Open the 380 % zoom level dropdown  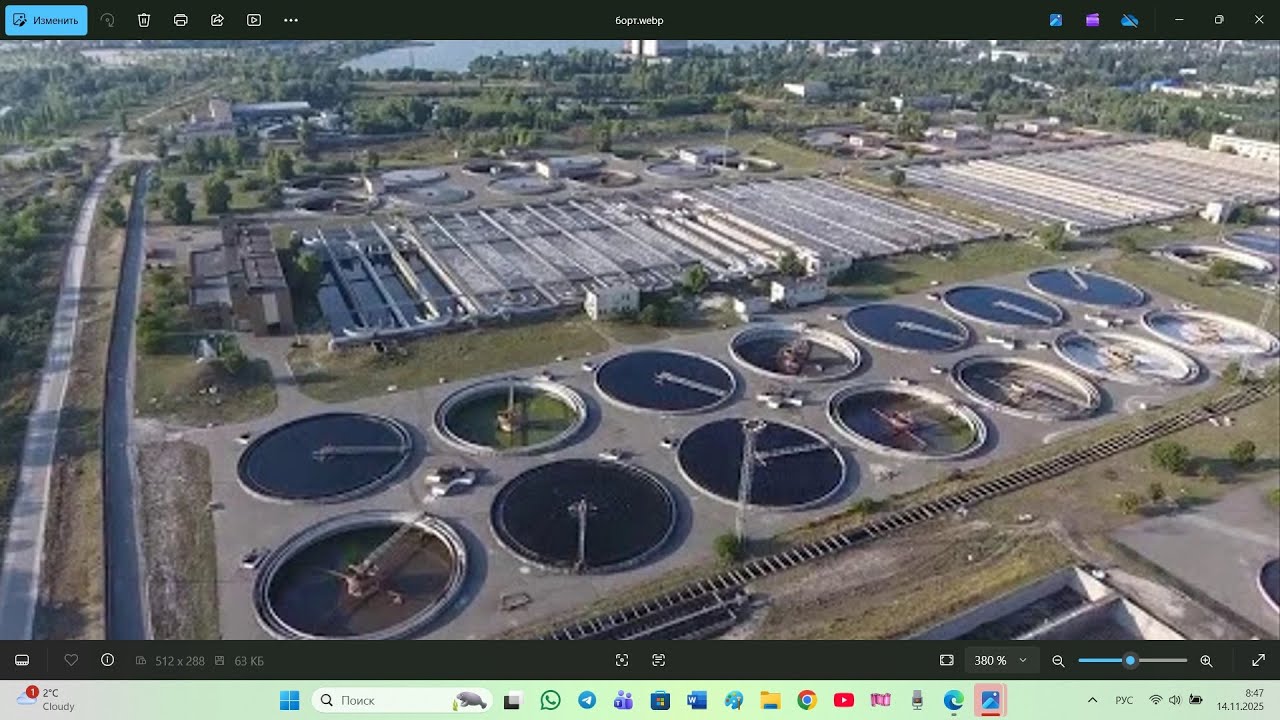[x=1001, y=660]
